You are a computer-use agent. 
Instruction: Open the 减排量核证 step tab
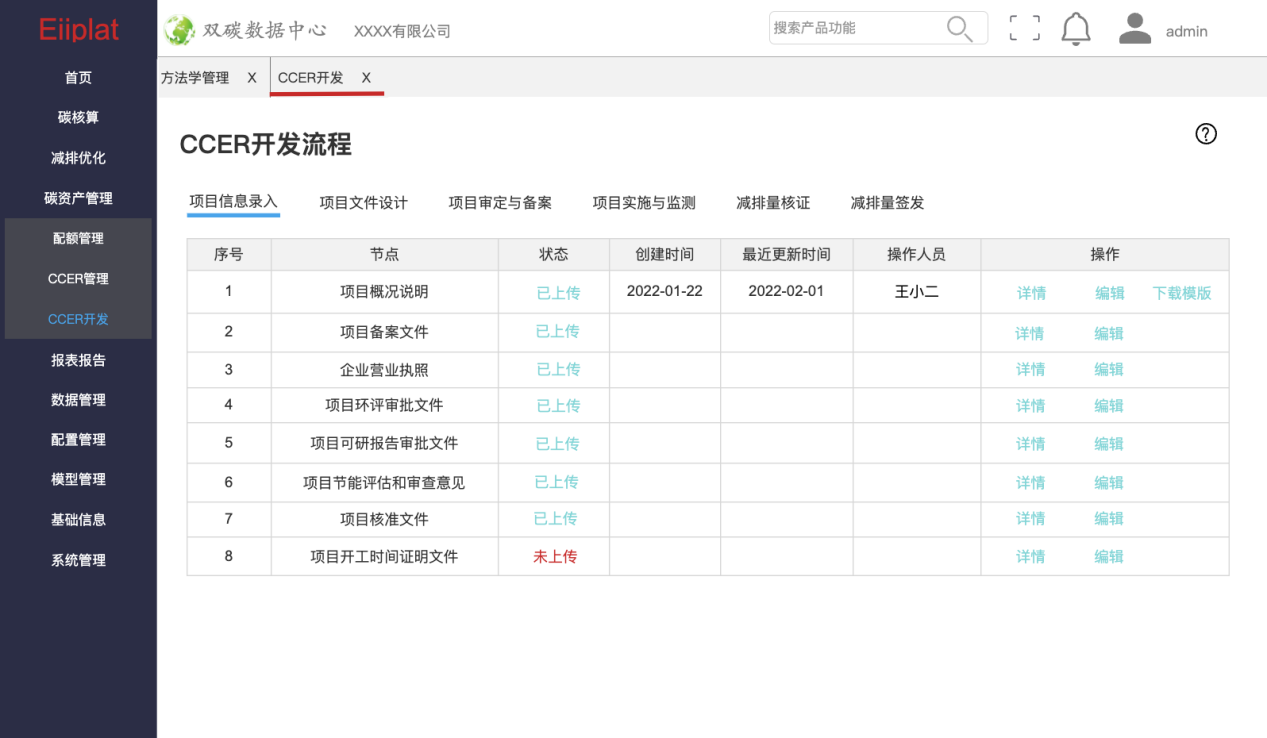[773, 203]
